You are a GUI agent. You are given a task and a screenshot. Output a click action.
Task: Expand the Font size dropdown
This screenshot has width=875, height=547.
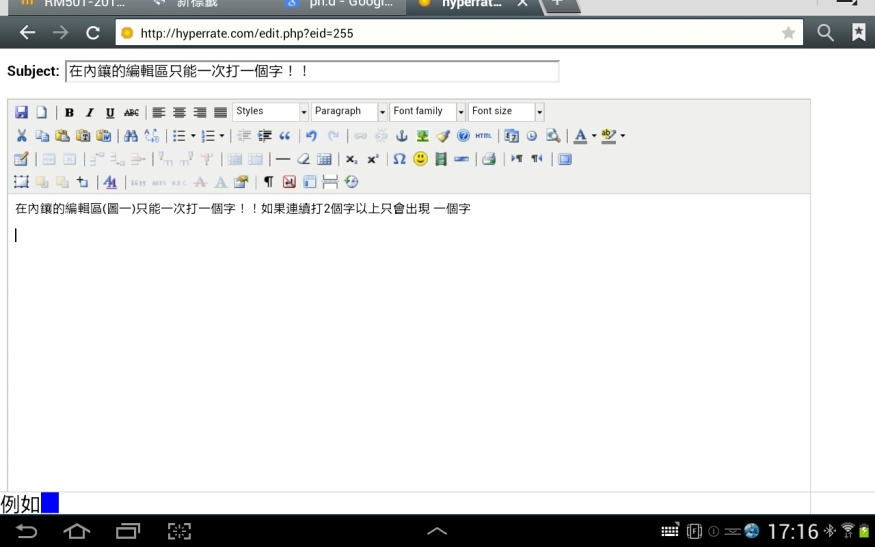click(x=506, y=112)
